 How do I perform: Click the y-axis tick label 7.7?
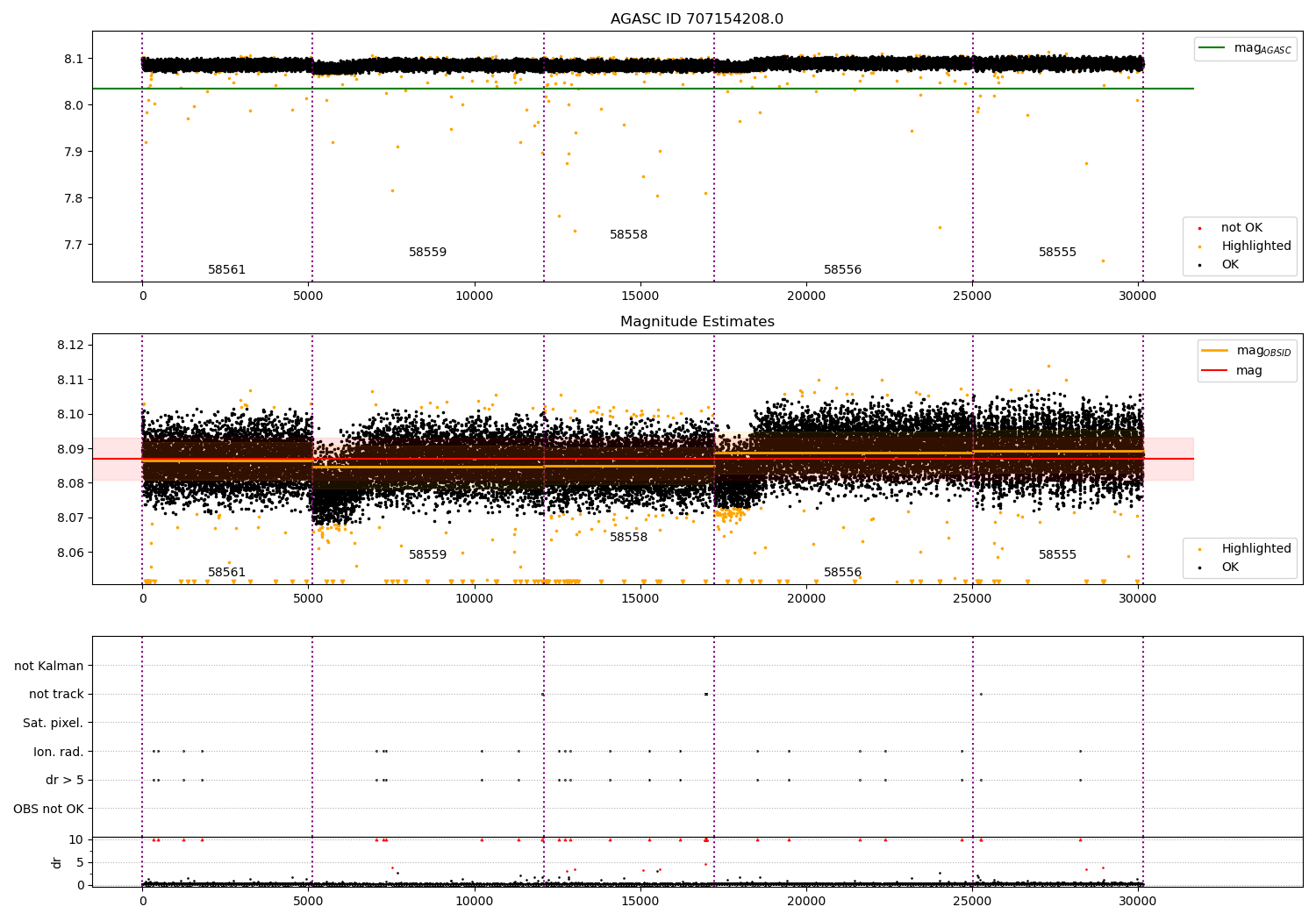(x=75, y=246)
